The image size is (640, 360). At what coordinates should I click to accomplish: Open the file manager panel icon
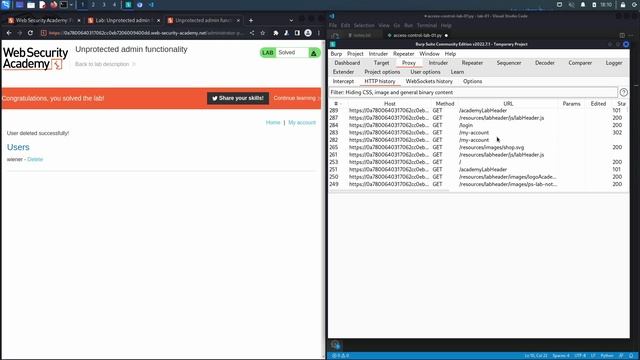point(31,4)
